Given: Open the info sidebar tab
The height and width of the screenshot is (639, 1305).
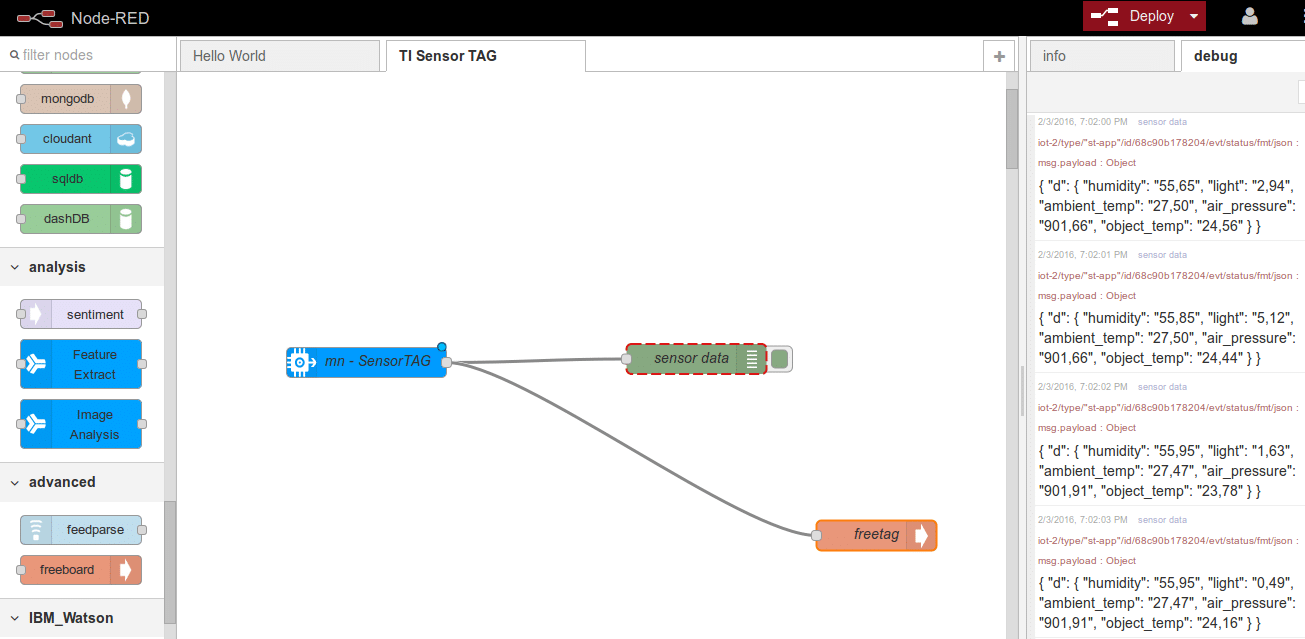Looking at the screenshot, I should coord(1102,56).
